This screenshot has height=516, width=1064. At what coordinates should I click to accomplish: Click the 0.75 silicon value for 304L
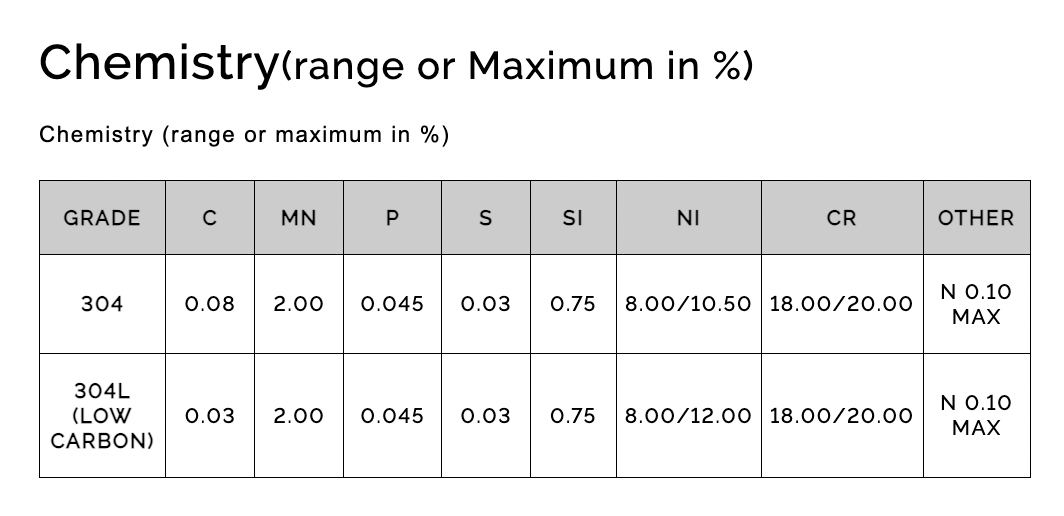[x=572, y=415]
